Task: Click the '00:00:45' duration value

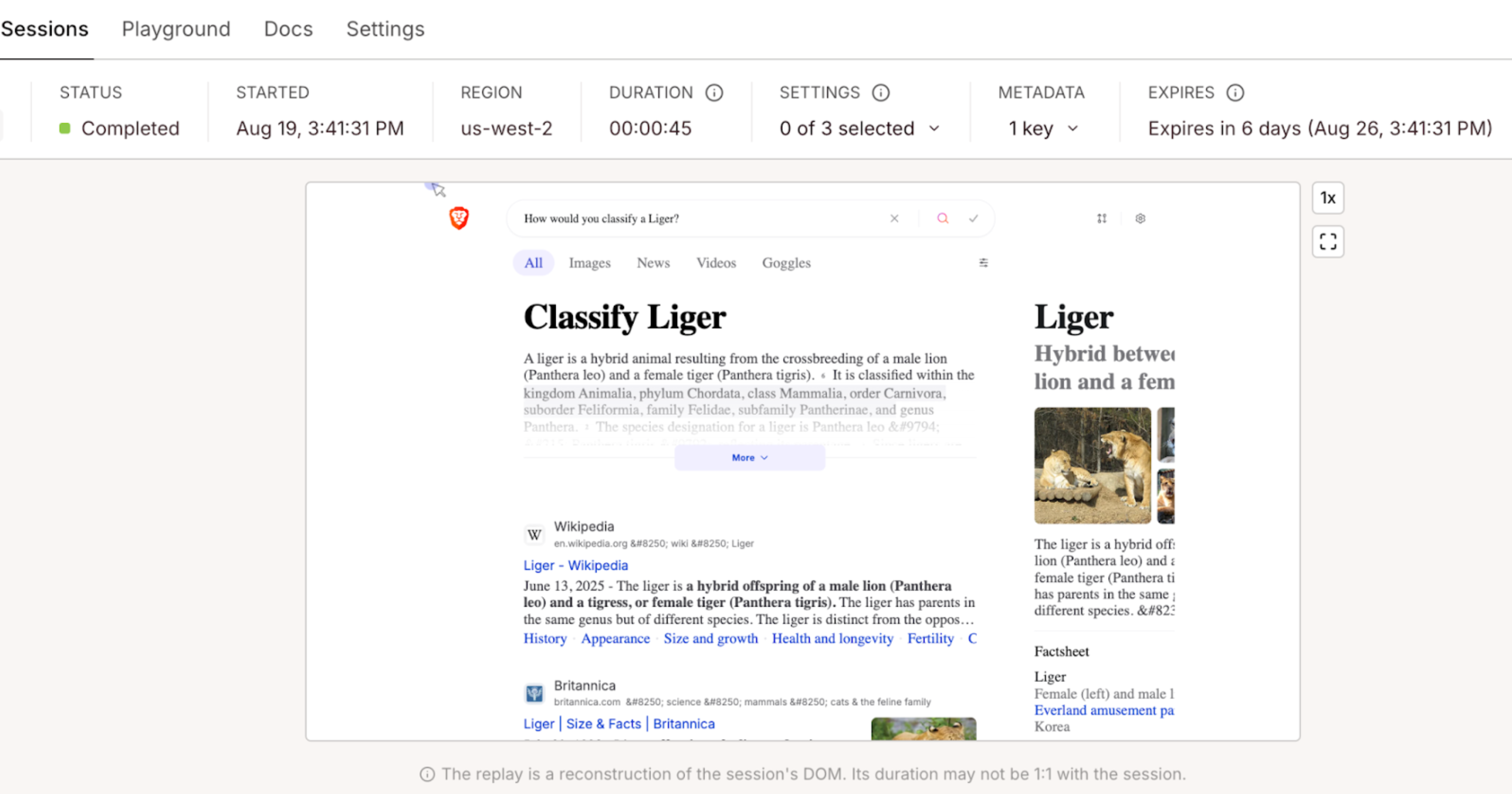Action: [x=650, y=128]
